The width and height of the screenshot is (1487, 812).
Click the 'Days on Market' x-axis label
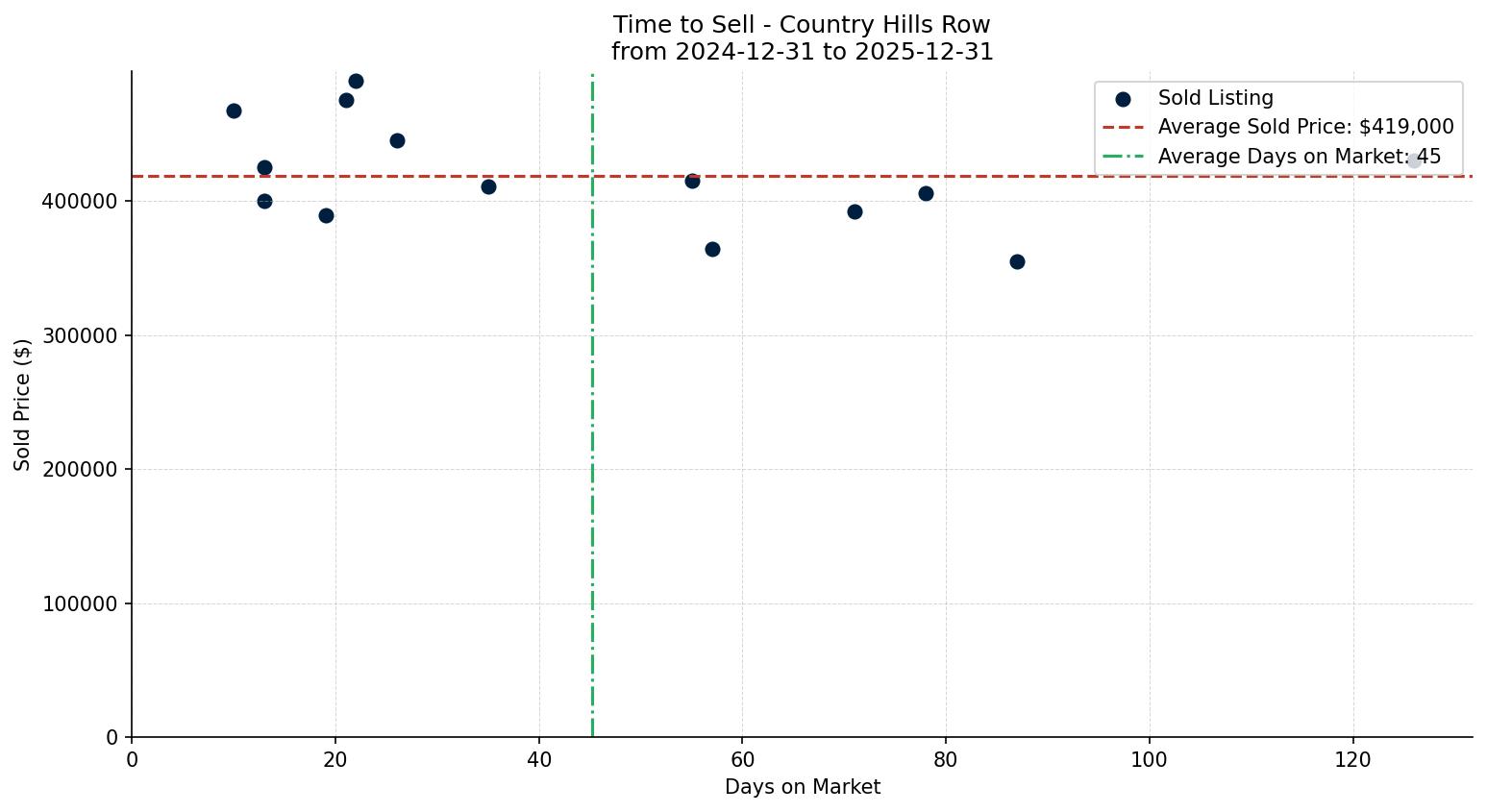click(x=802, y=788)
